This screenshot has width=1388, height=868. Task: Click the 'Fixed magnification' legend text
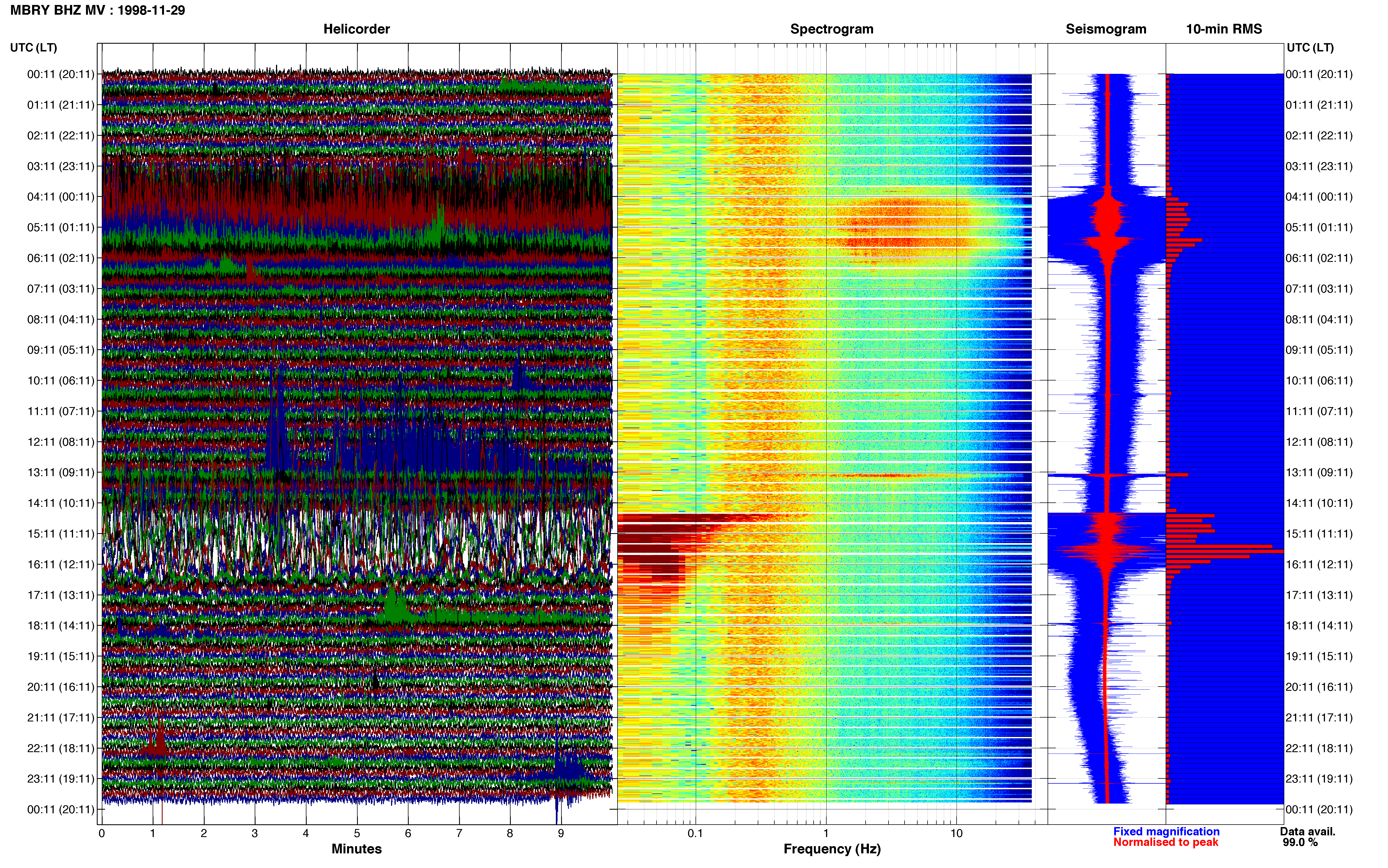point(1166,832)
